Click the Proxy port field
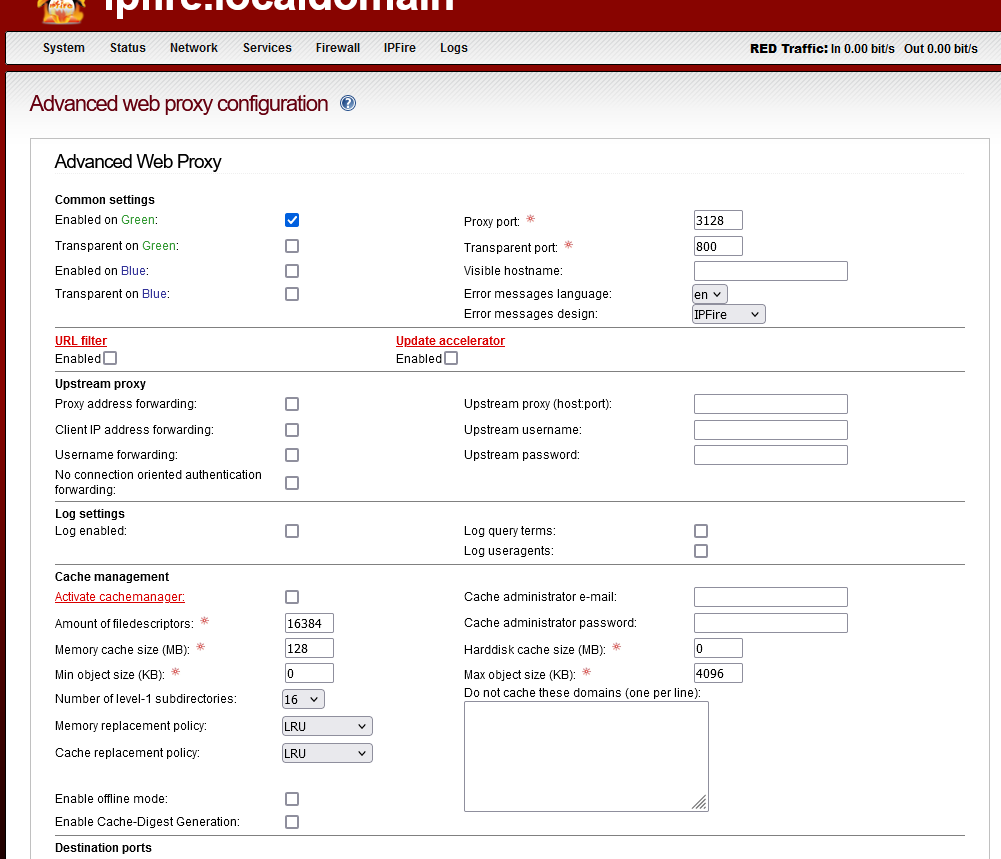The height and width of the screenshot is (859, 1001). 718,220
